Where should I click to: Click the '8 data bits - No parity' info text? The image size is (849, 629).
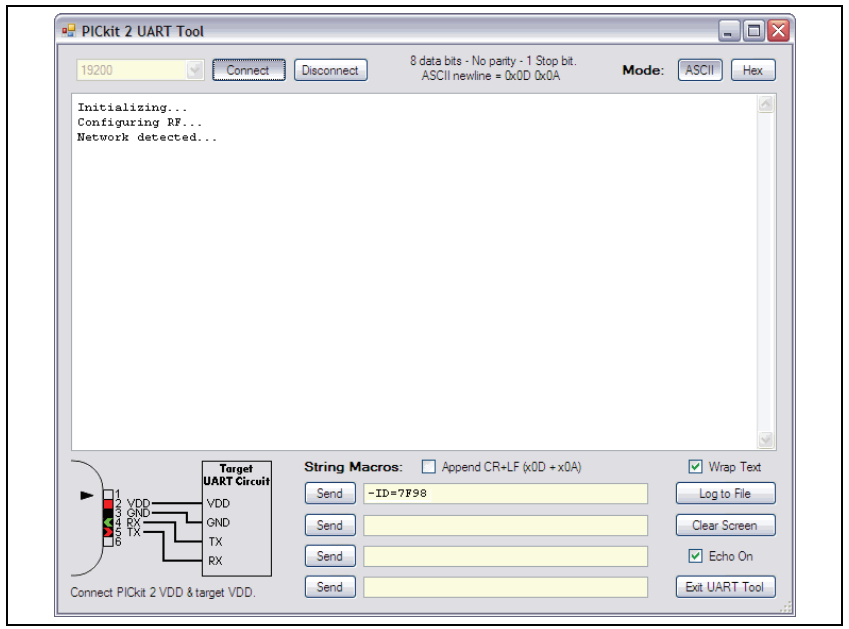[x=493, y=61]
